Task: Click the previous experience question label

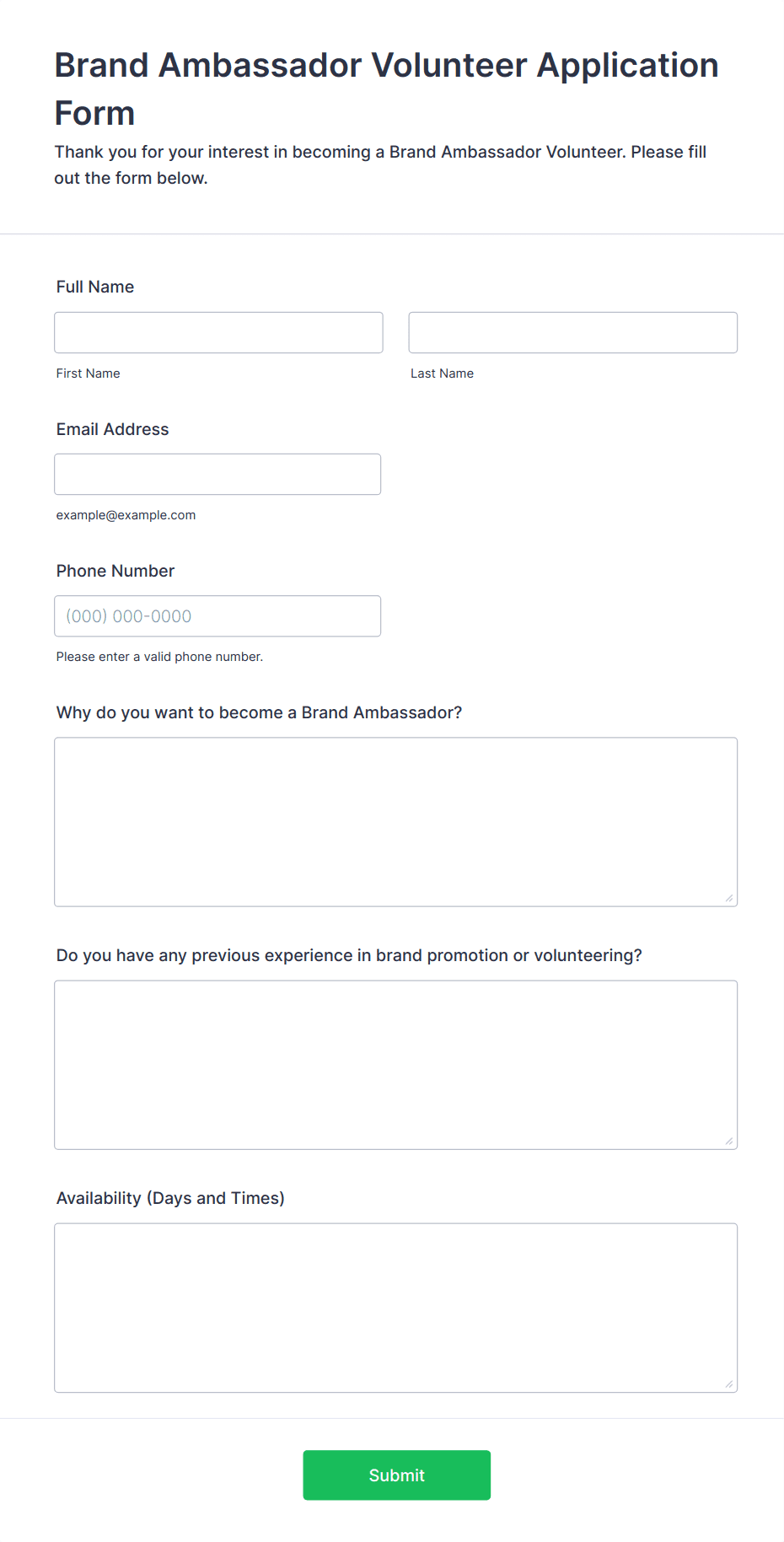Action: (349, 955)
